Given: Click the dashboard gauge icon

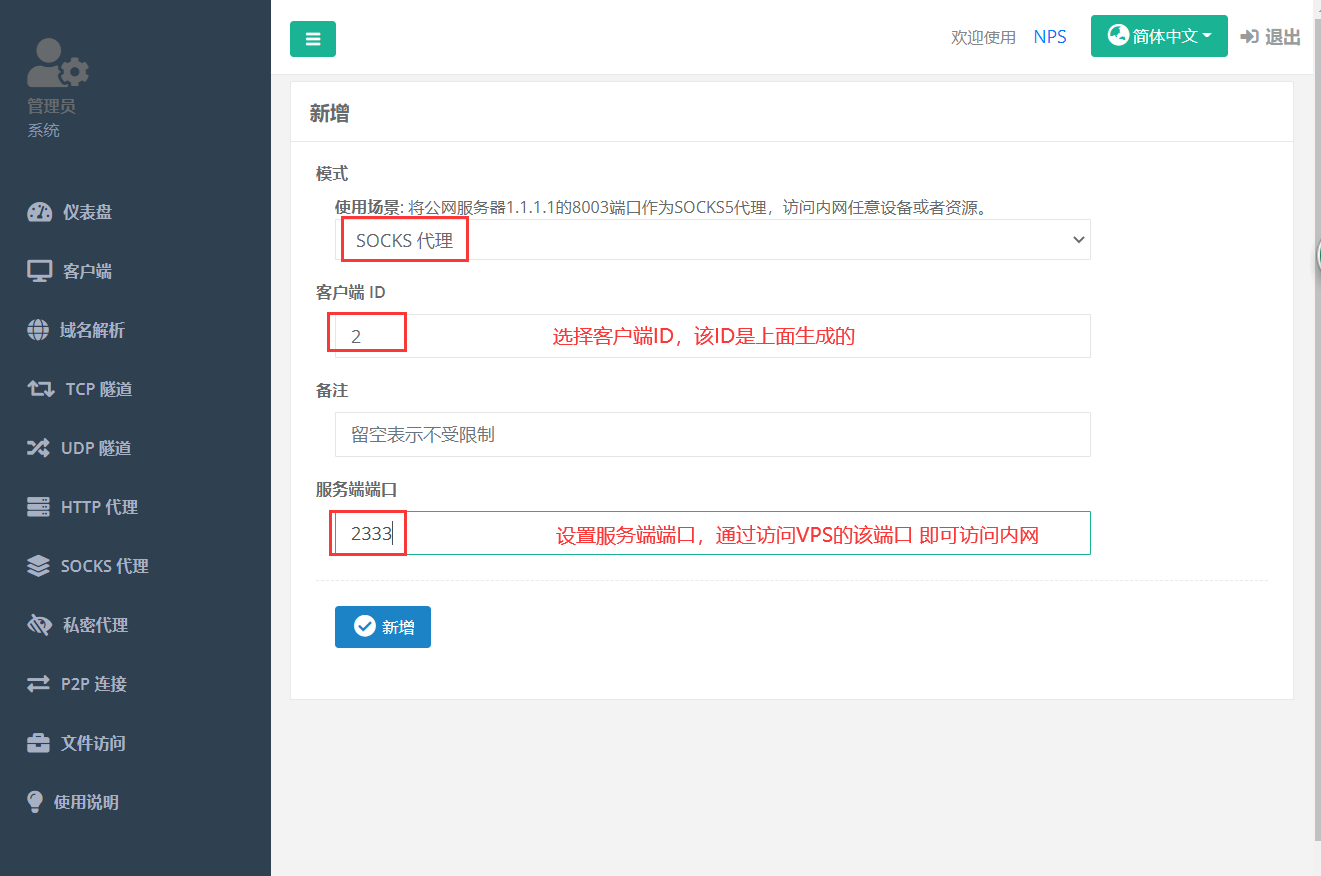Looking at the screenshot, I should click(x=39, y=212).
